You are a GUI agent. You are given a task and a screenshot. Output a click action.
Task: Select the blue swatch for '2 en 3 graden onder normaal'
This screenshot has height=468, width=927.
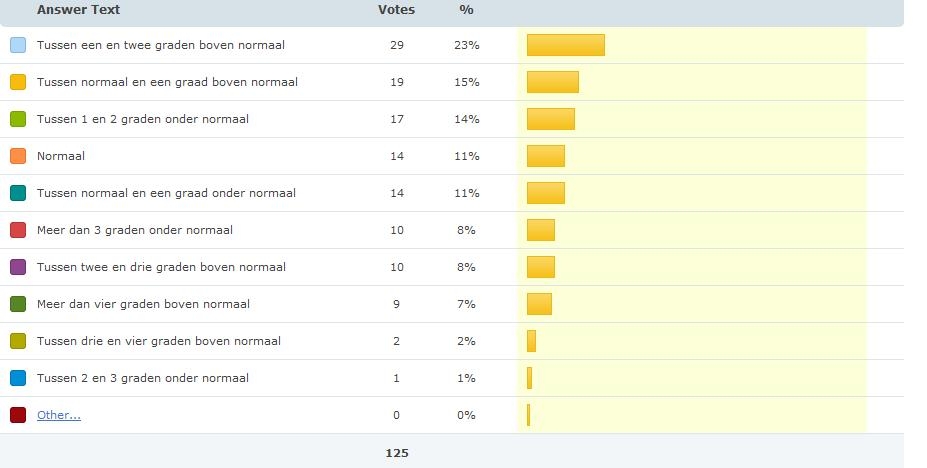[18, 378]
